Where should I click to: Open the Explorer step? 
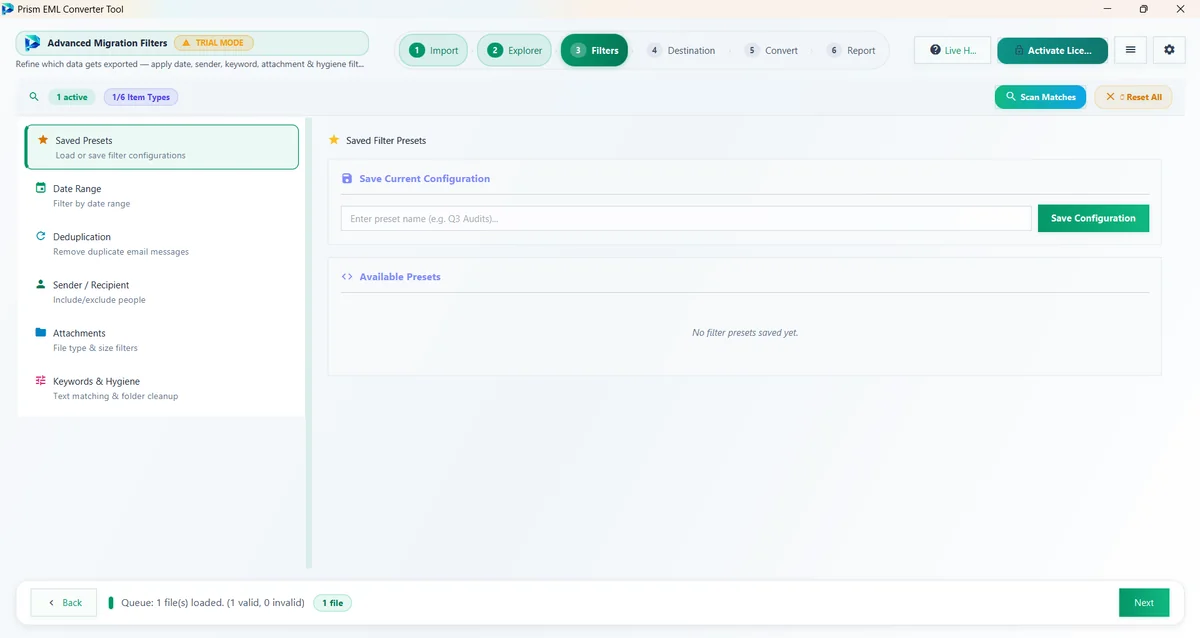(514, 50)
